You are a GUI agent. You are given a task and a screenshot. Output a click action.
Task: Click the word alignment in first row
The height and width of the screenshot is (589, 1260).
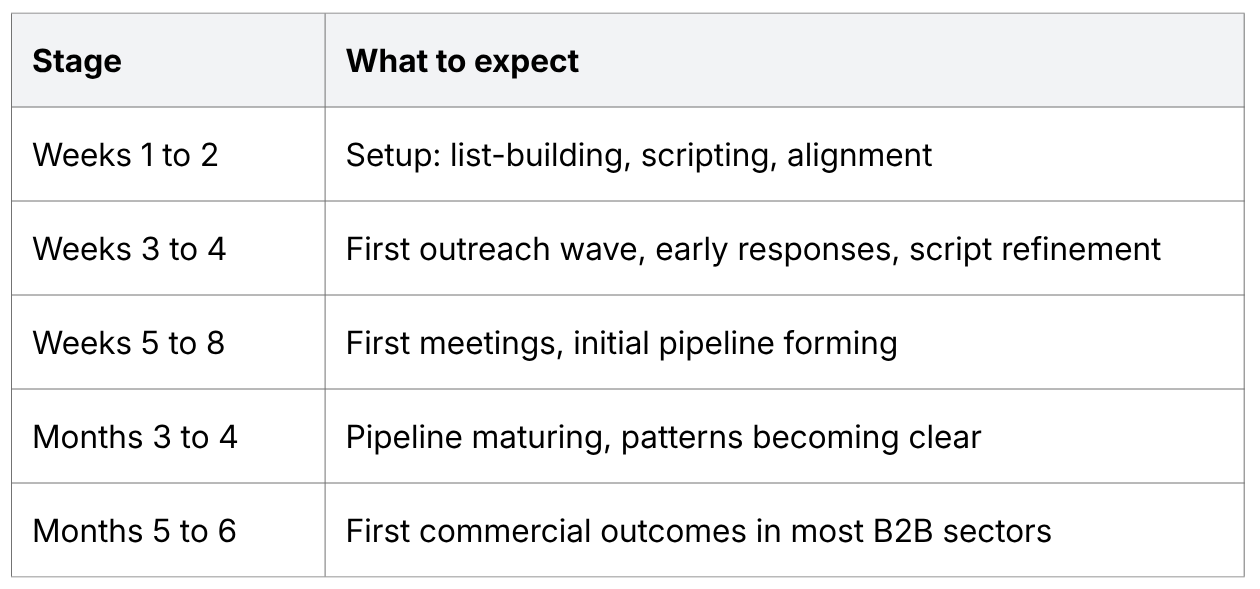(860, 156)
